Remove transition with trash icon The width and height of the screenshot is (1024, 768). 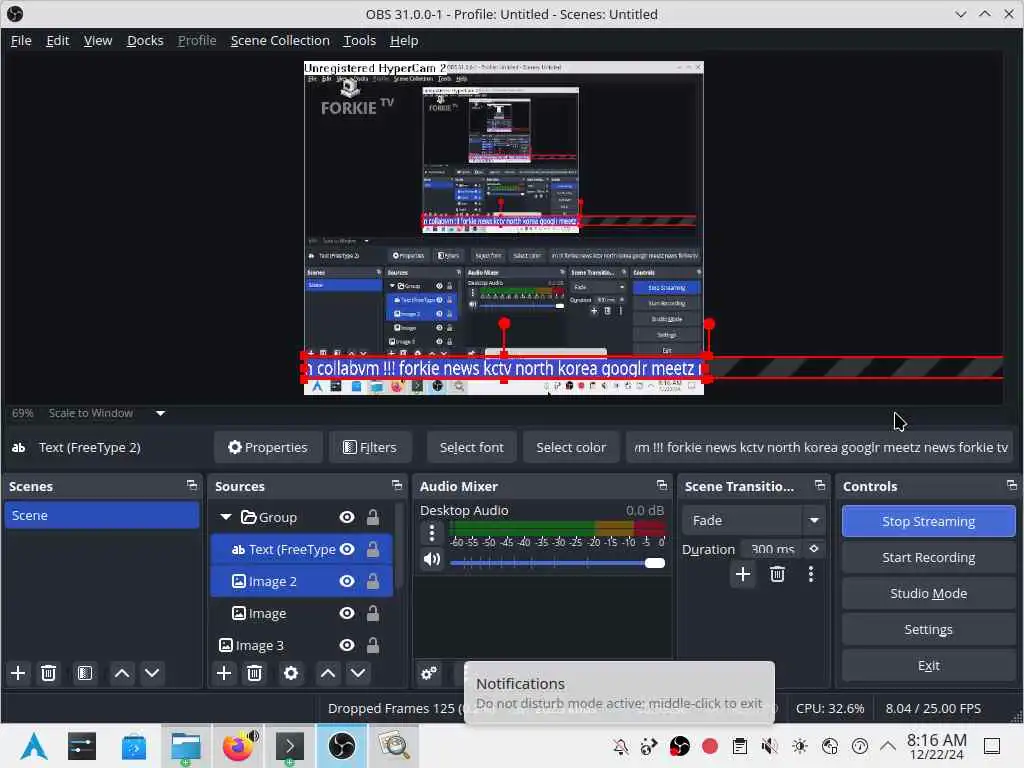point(777,574)
